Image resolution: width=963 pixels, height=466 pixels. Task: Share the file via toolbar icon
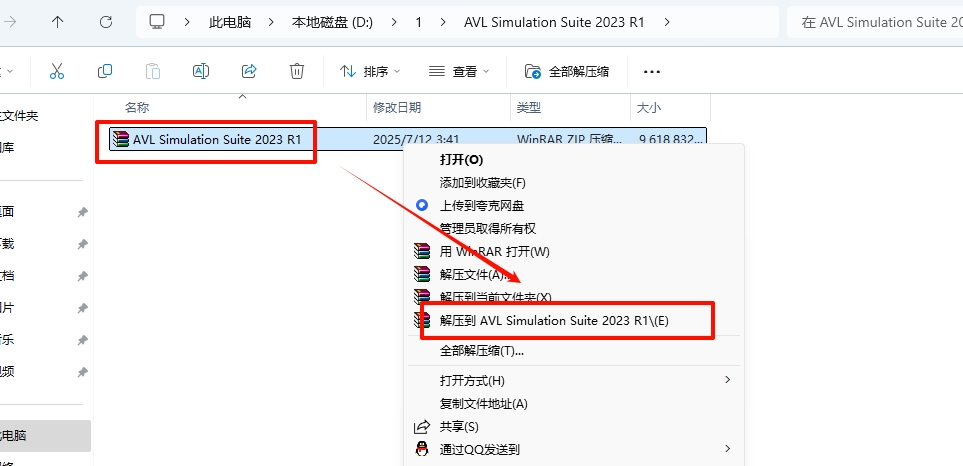249,71
